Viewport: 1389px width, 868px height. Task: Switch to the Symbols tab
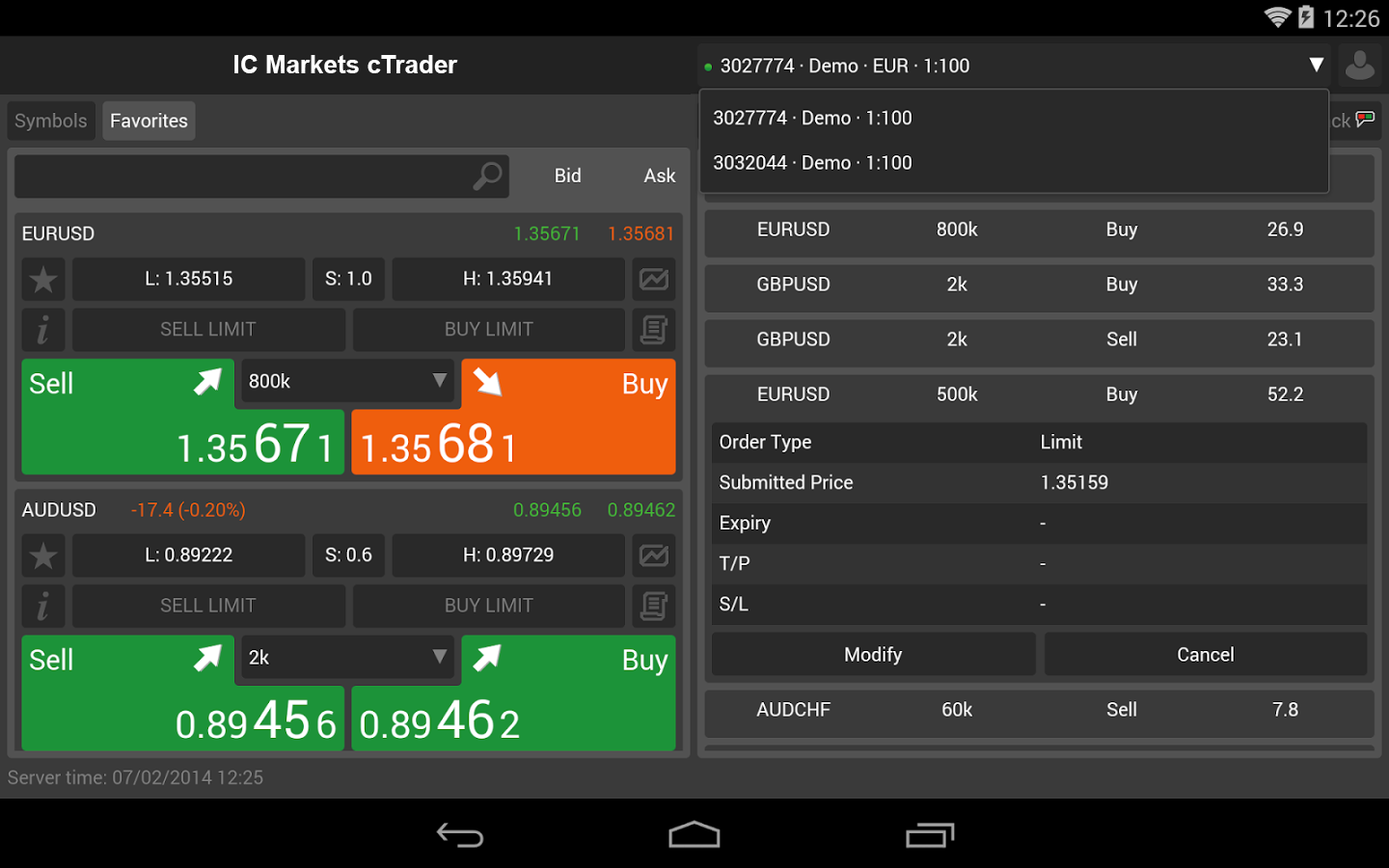point(51,121)
